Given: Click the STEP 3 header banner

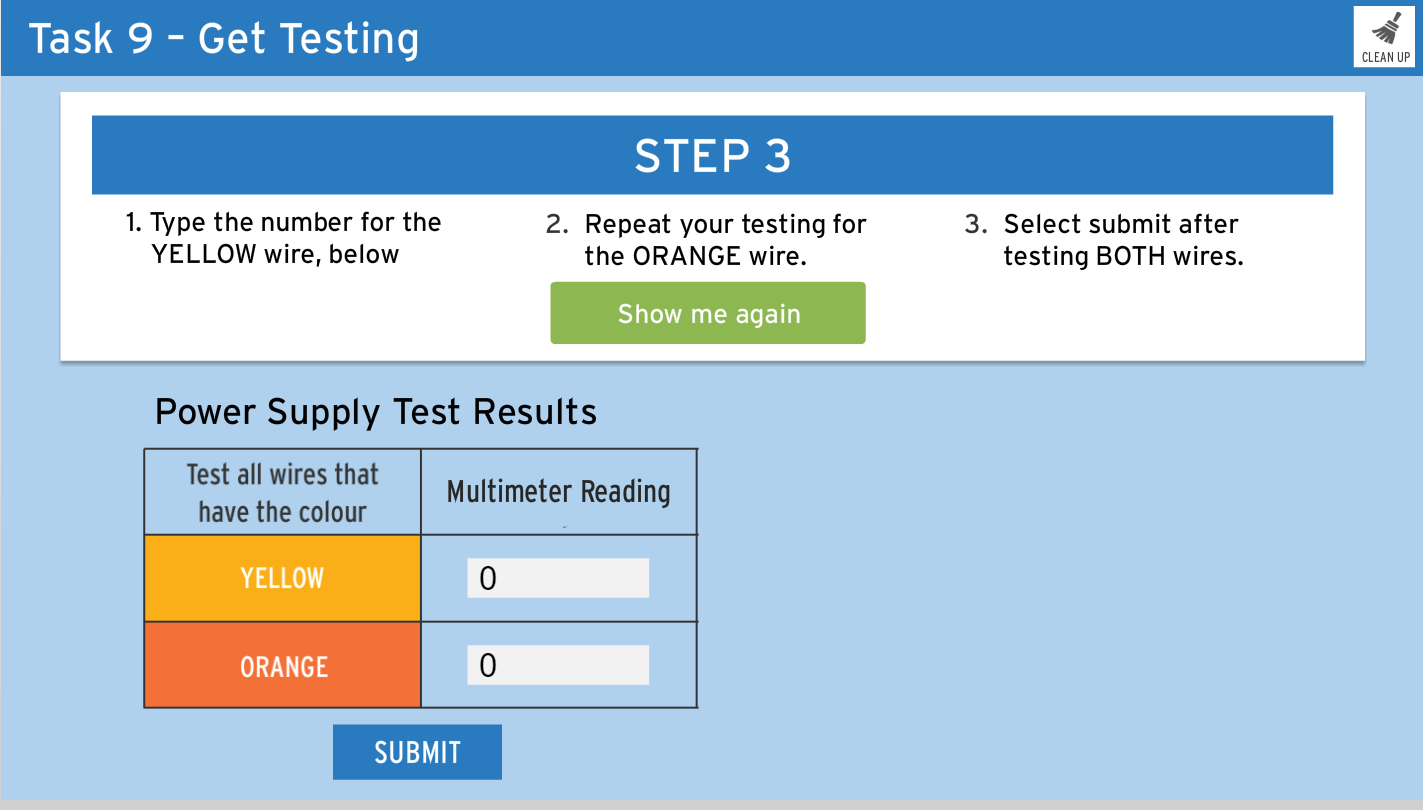Looking at the screenshot, I should (712, 155).
